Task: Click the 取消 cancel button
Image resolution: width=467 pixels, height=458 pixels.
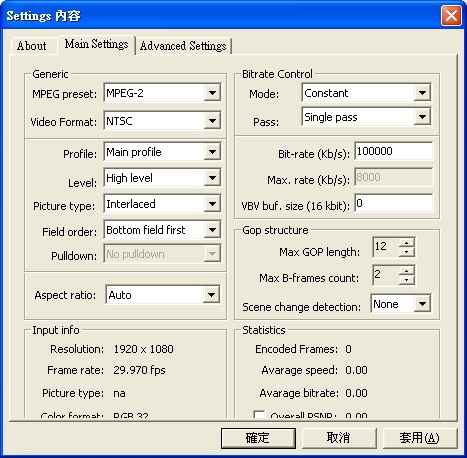Action: pyautogui.click(x=339, y=438)
